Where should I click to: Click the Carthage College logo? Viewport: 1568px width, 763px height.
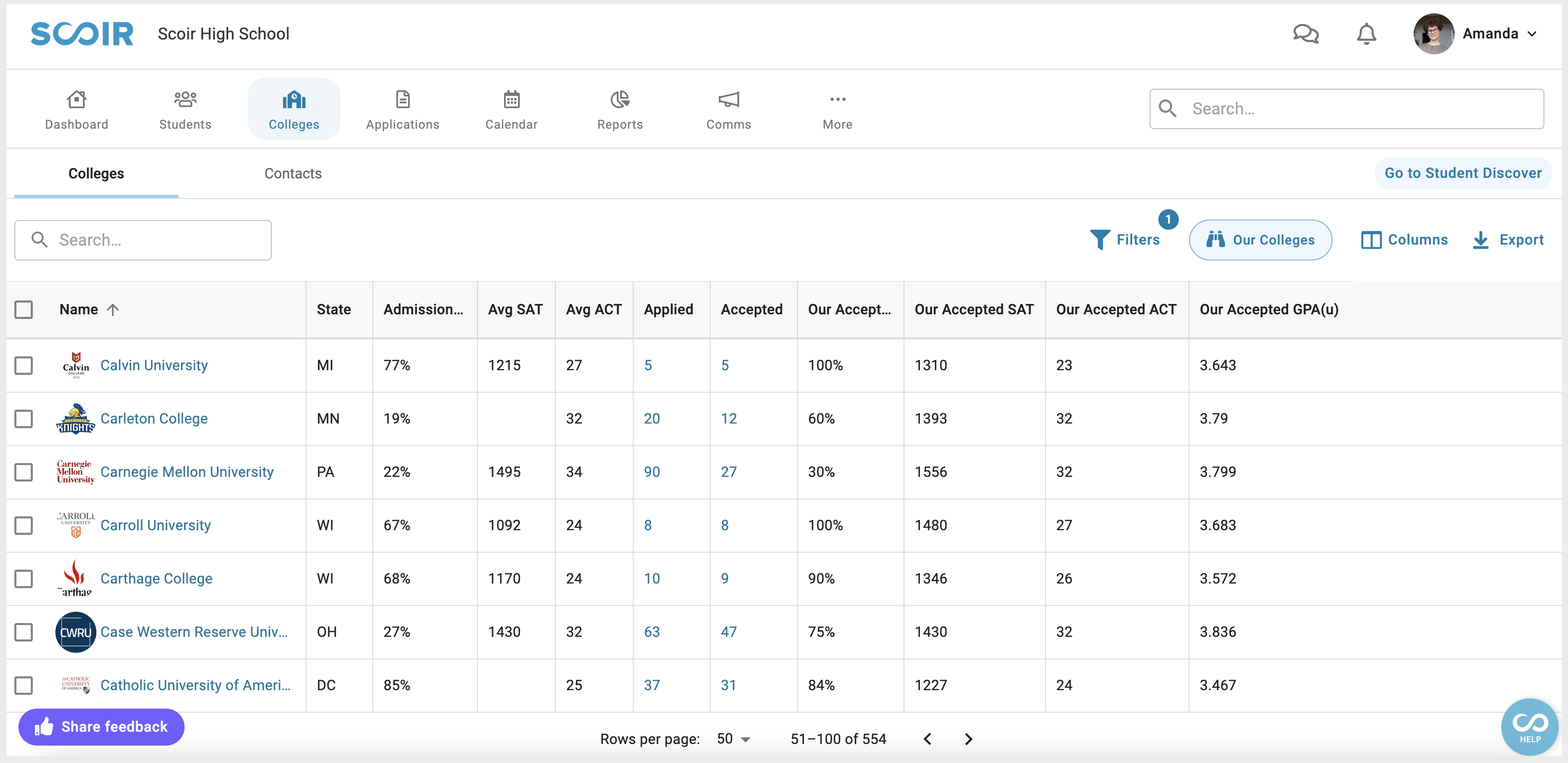[75, 578]
